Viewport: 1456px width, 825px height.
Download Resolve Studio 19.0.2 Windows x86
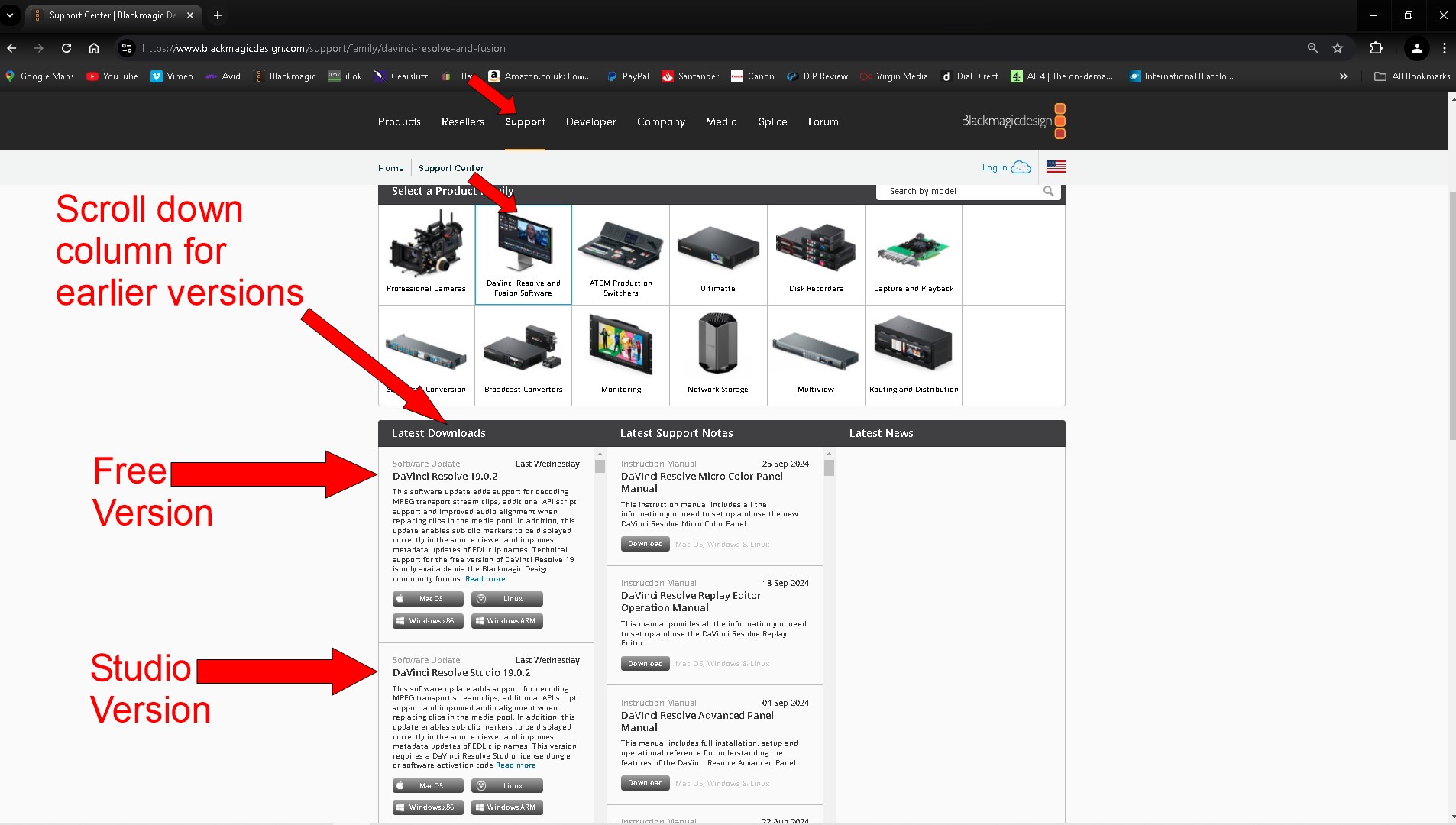(428, 807)
